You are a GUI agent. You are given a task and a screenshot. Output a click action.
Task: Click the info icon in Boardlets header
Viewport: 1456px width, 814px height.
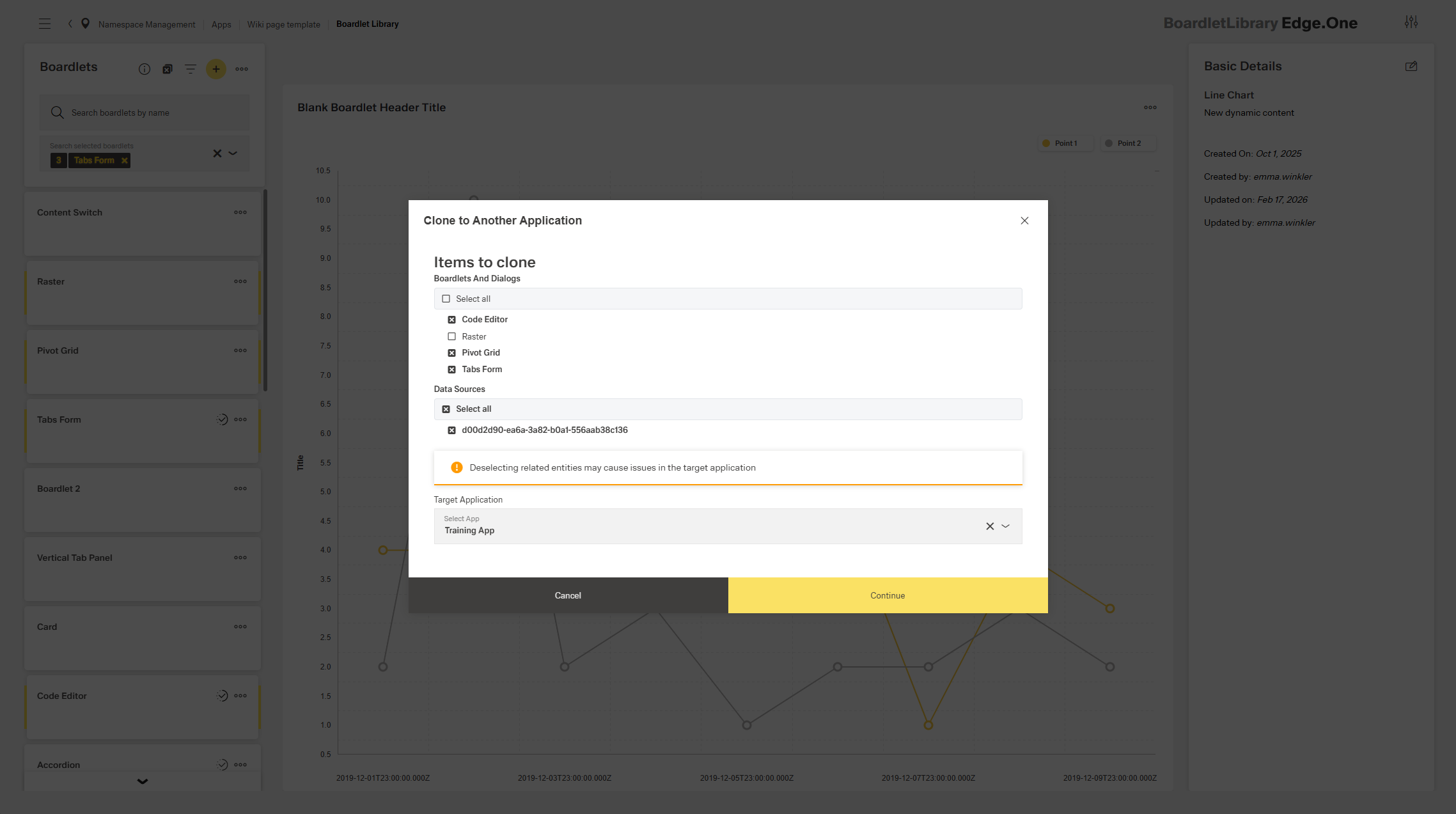click(x=145, y=69)
